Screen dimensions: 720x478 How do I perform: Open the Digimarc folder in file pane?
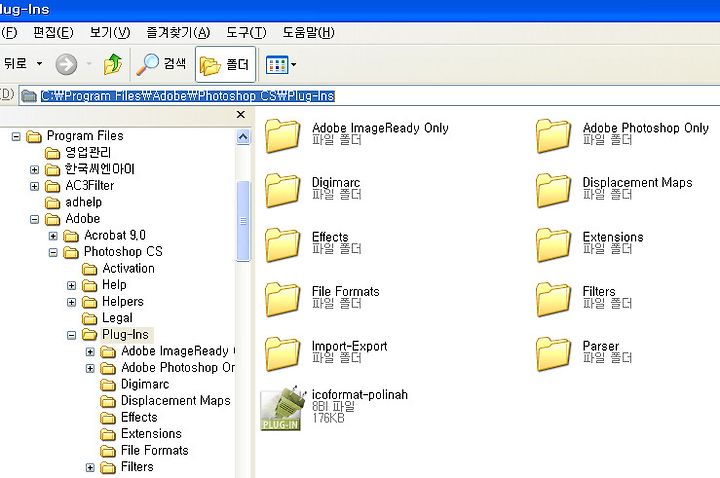[x=282, y=190]
